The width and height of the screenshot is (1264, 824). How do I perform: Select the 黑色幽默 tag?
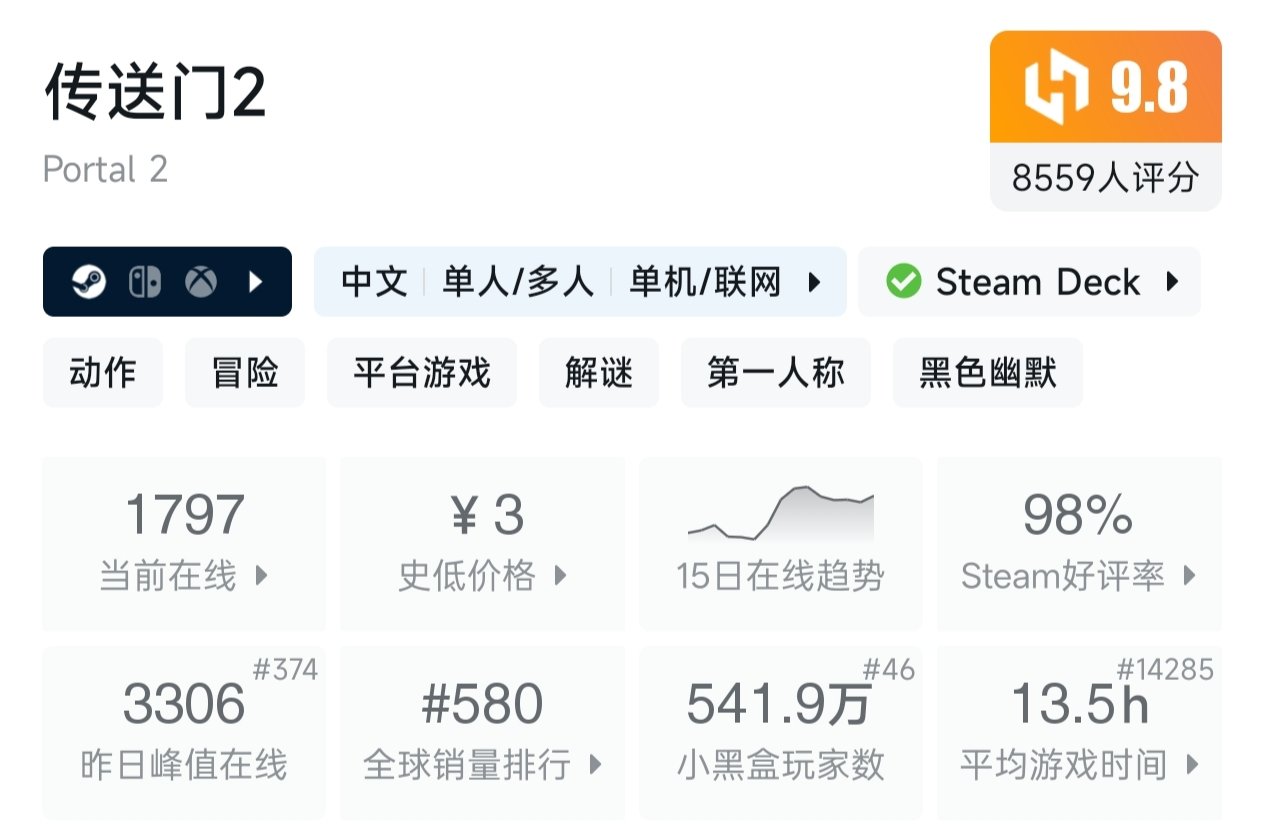[988, 373]
